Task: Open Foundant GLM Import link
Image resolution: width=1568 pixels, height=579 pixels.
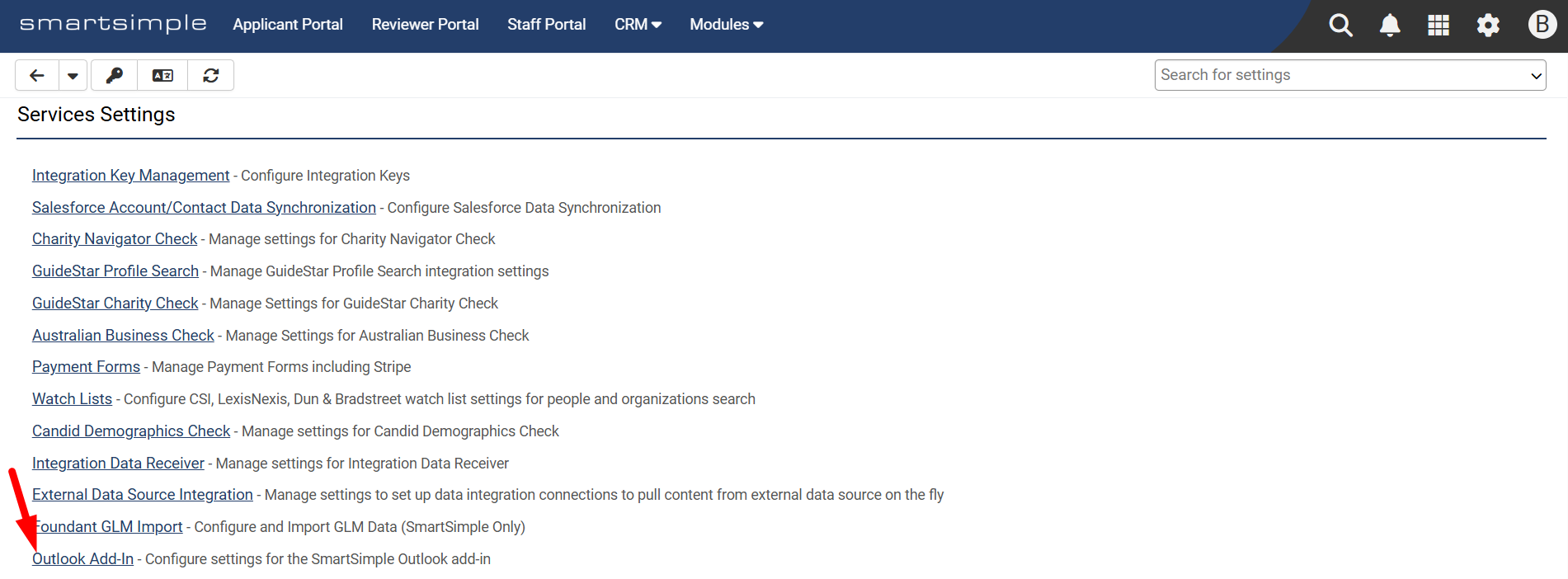Action: [x=107, y=527]
